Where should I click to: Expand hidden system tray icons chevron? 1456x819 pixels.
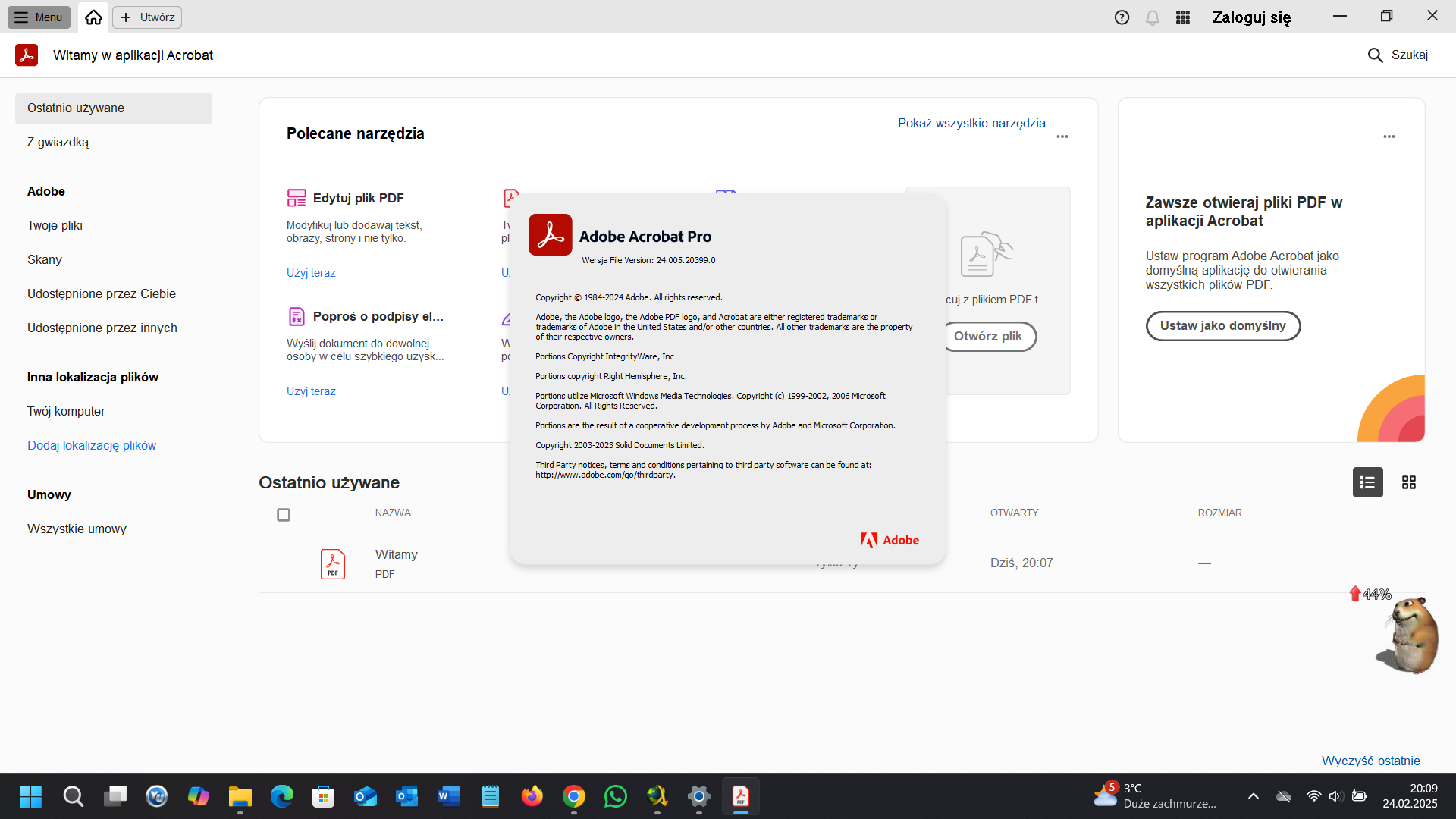pyautogui.click(x=1254, y=797)
